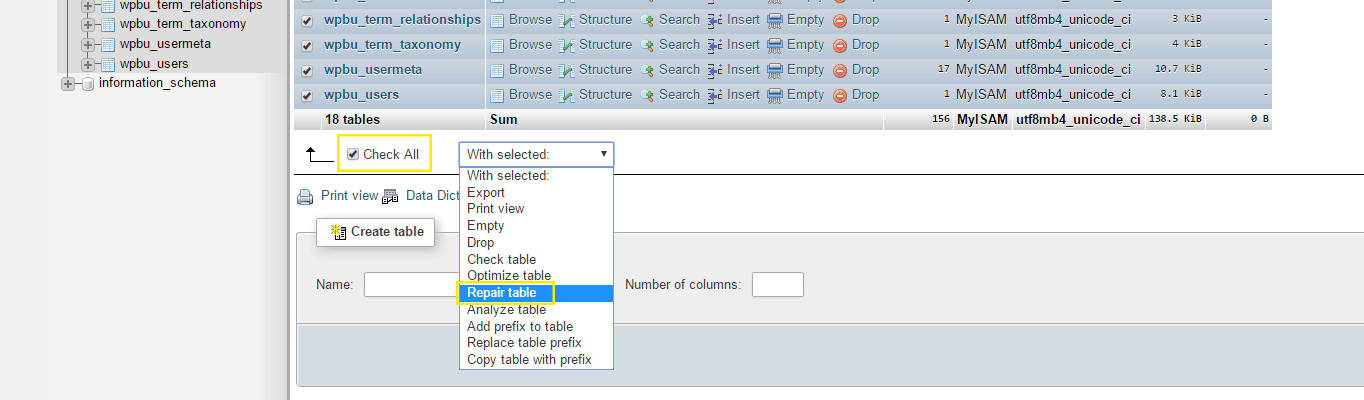Image resolution: width=1364 pixels, height=400 pixels.
Task: Select the highlighted Repair table option
Action: tap(536, 293)
